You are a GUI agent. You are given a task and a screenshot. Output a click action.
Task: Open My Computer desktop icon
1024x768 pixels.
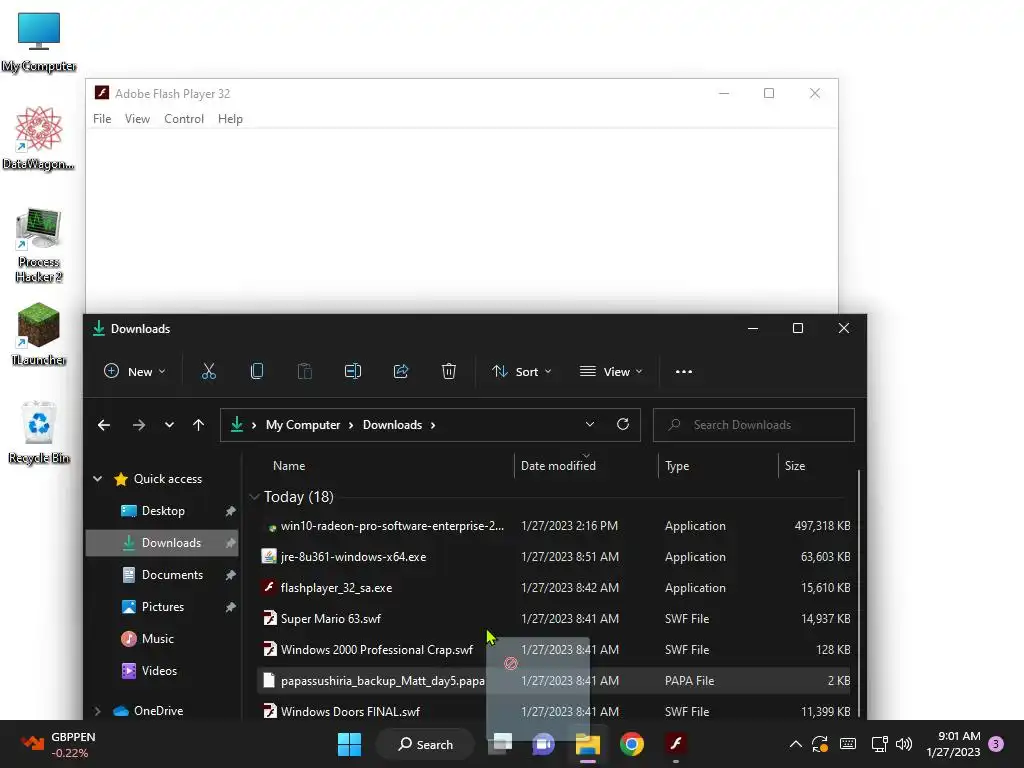tap(39, 42)
